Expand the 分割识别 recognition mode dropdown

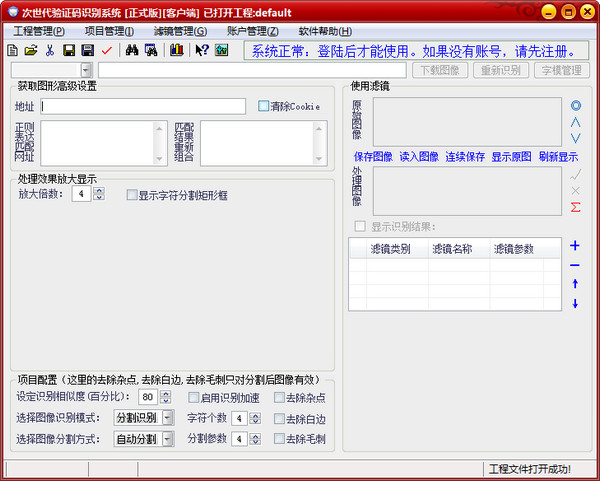coord(167,417)
